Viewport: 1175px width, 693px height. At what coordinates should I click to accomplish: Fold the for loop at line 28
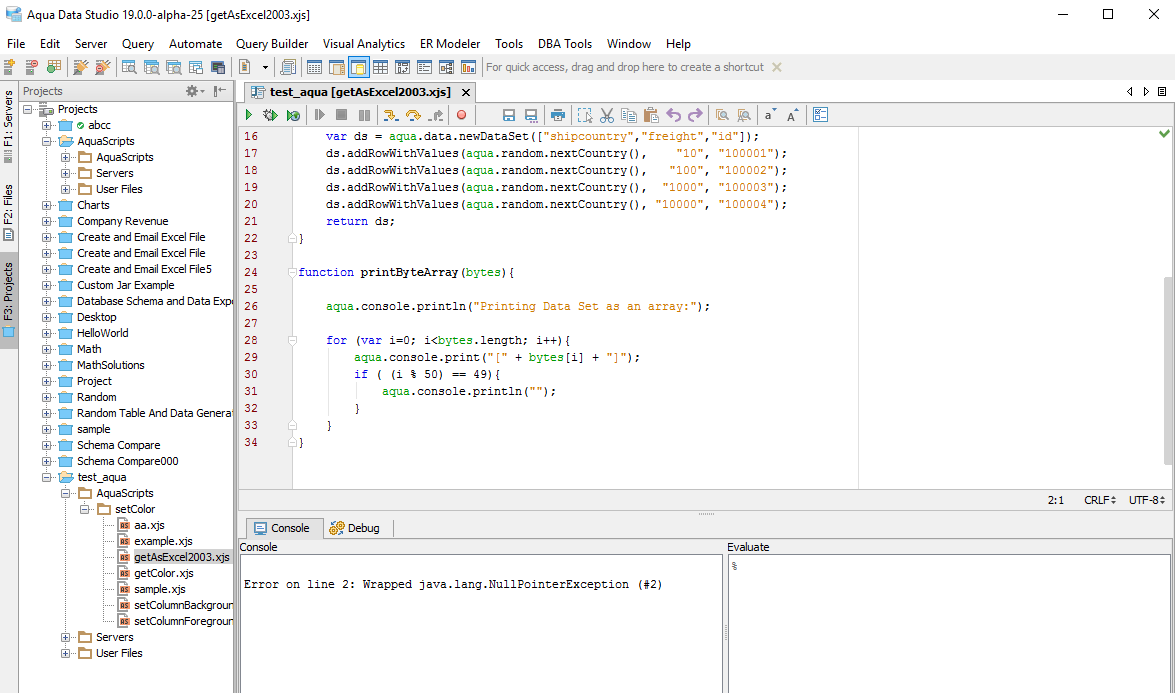[292, 340]
